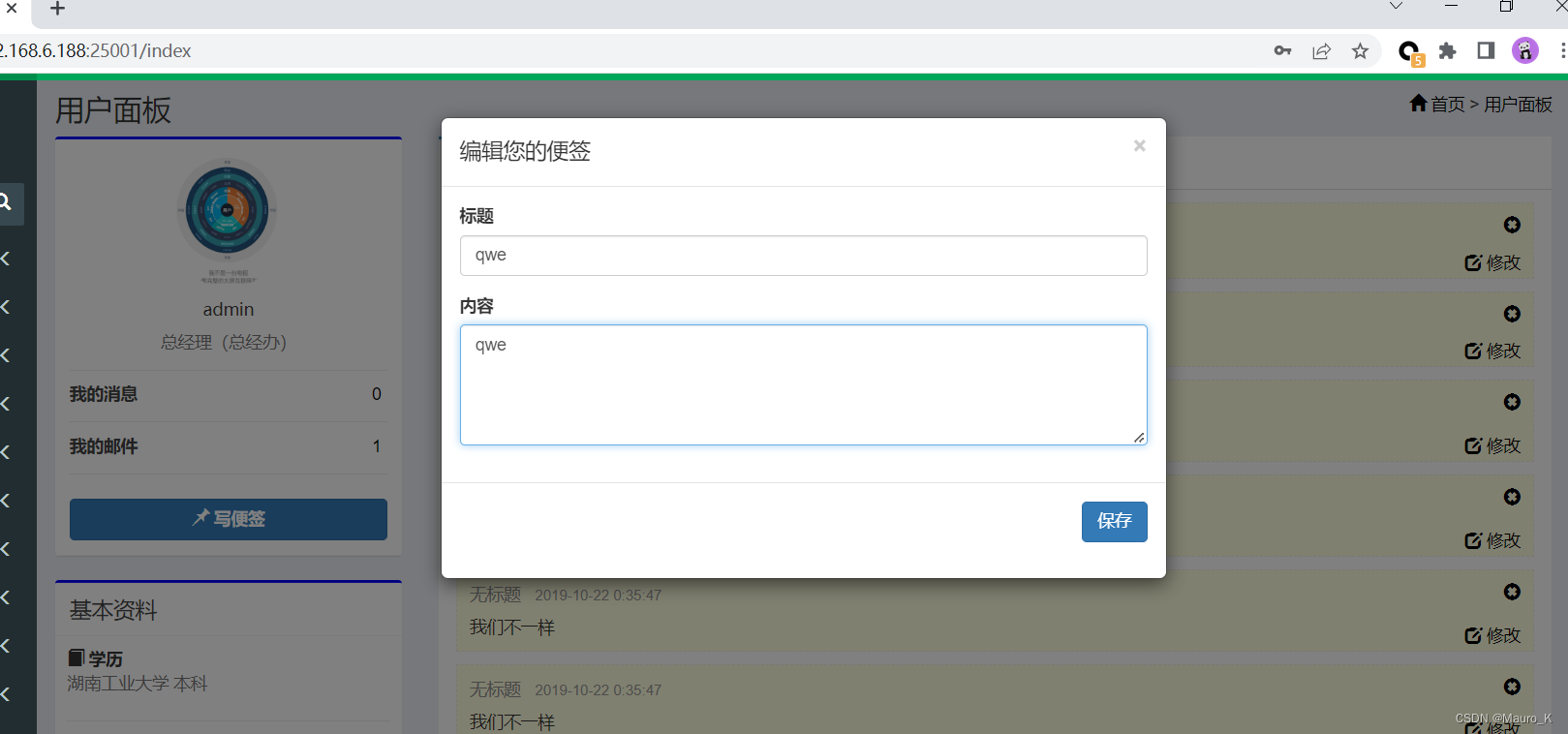Click the 写便签 write note button
Screen dimensions: 1568x734
coord(229,519)
